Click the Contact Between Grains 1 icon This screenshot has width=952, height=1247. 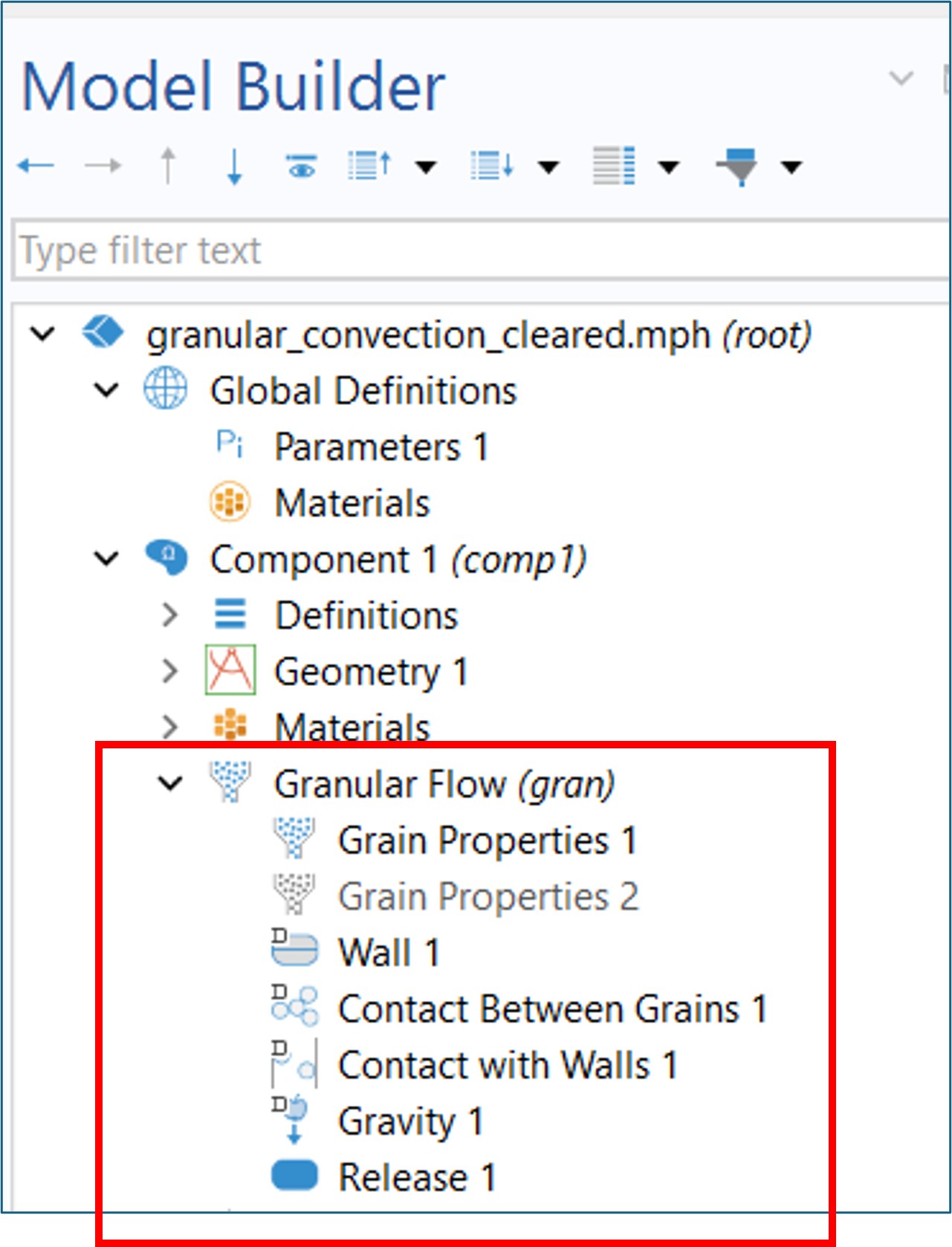coord(294,1007)
